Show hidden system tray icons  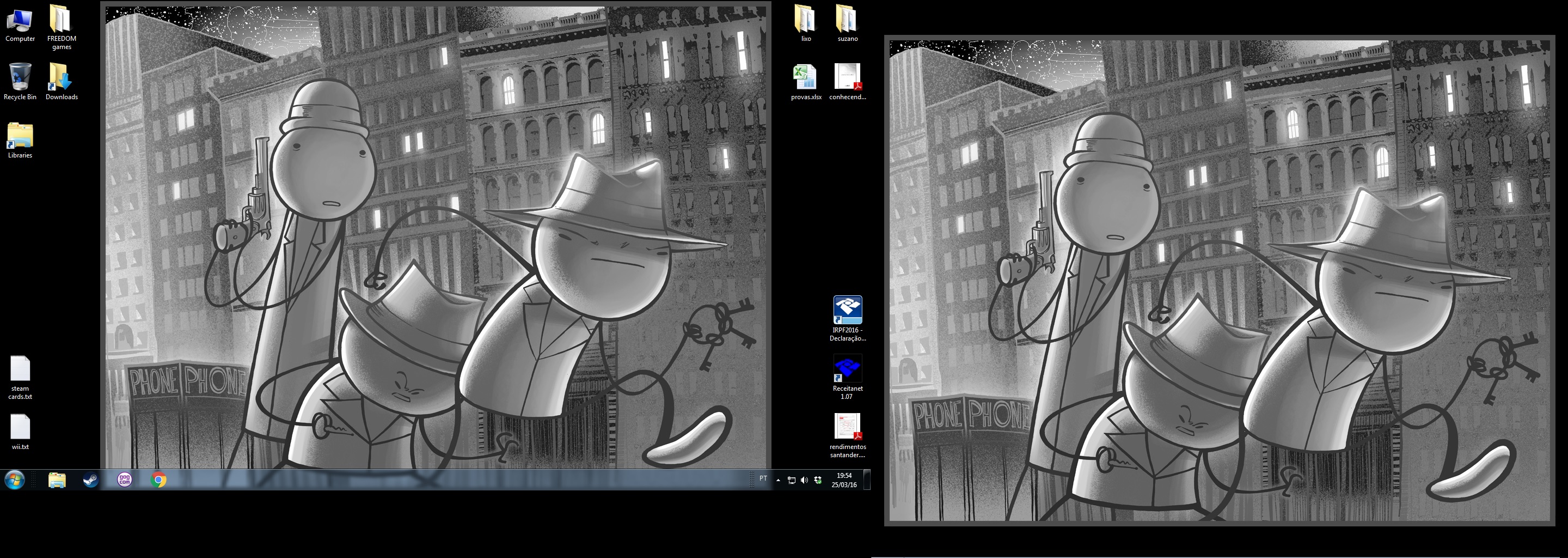(x=778, y=480)
